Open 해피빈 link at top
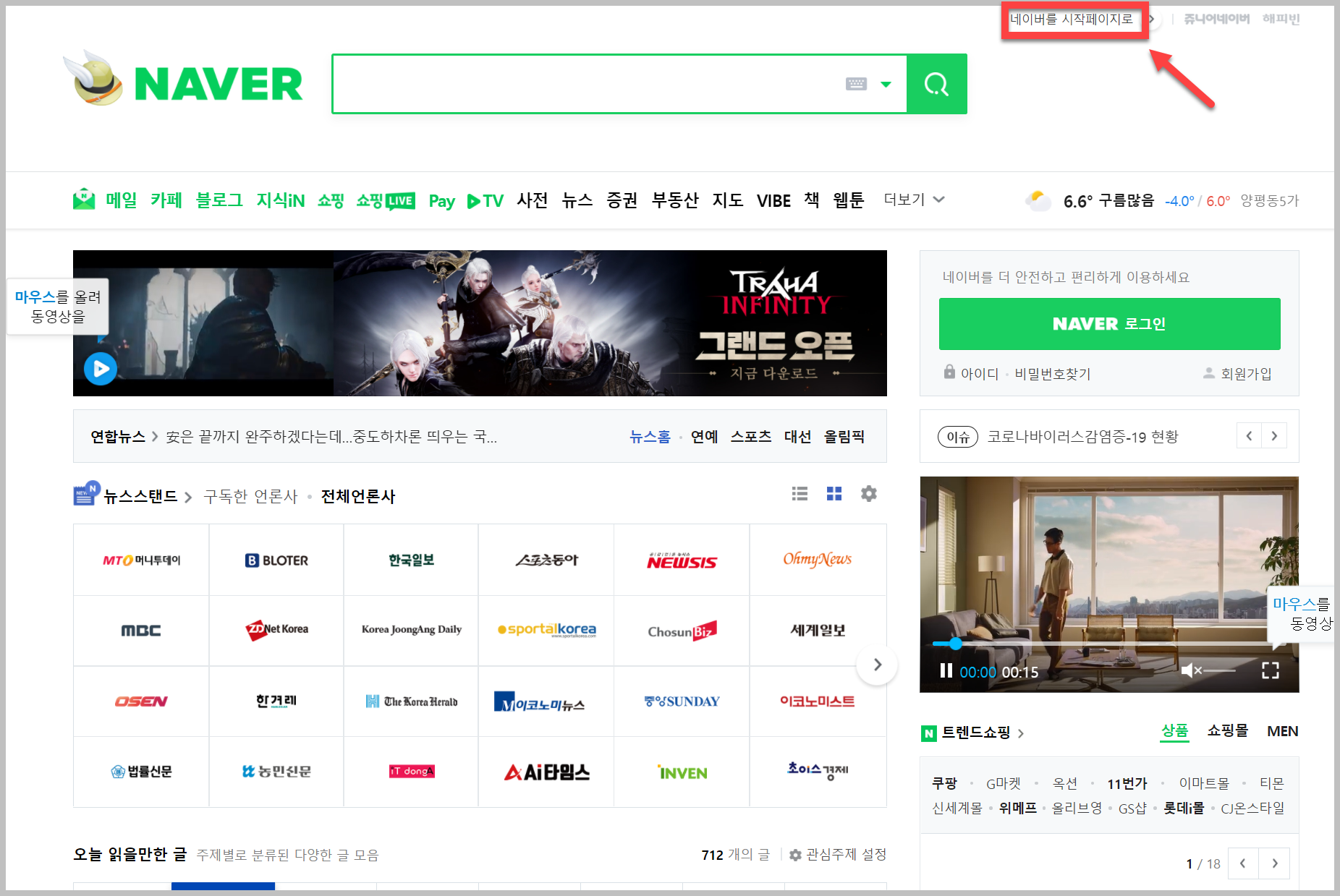1340x896 pixels. (1281, 19)
